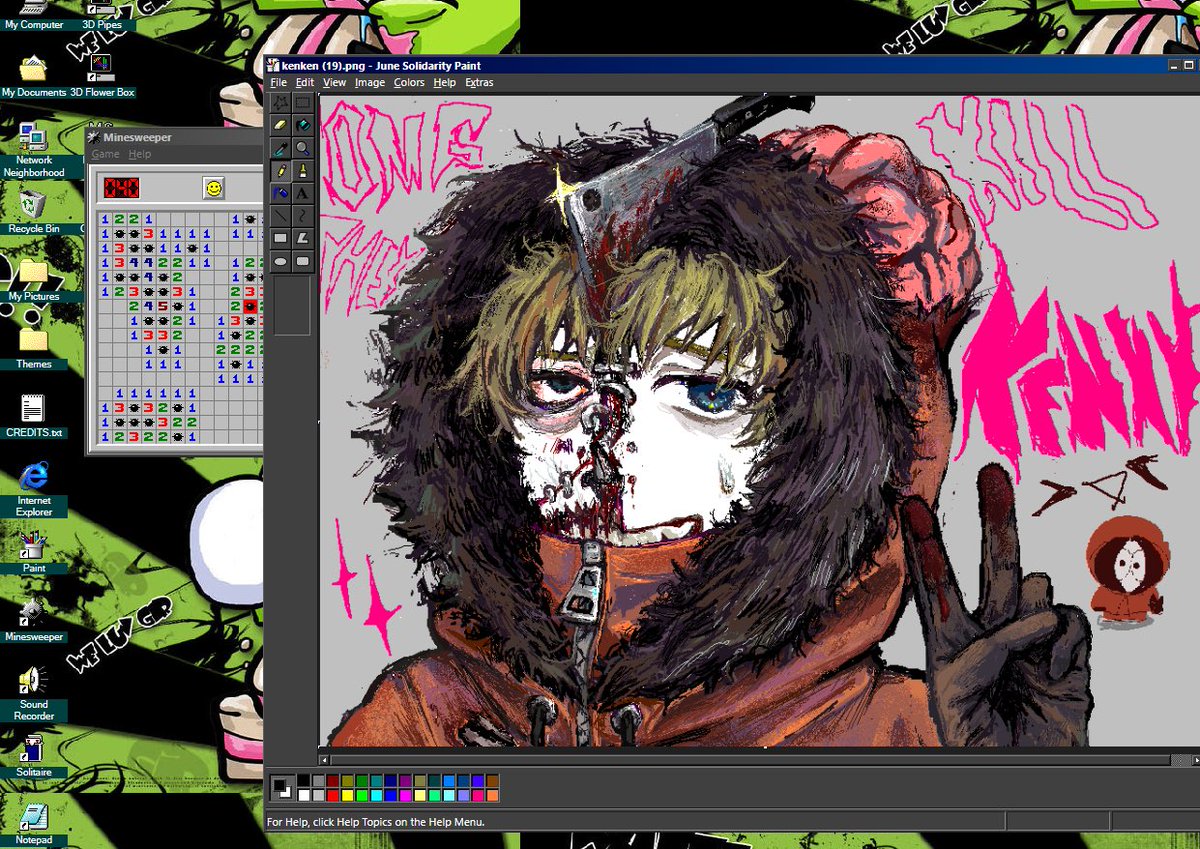Choose the Pencil tool in Paint
This screenshot has width=1200, height=849.
click(x=281, y=169)
